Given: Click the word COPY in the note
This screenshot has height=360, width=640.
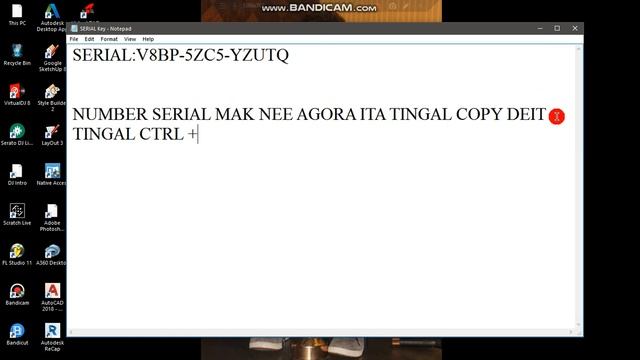Looking at the screenshot, I should [x=479, y=114].
